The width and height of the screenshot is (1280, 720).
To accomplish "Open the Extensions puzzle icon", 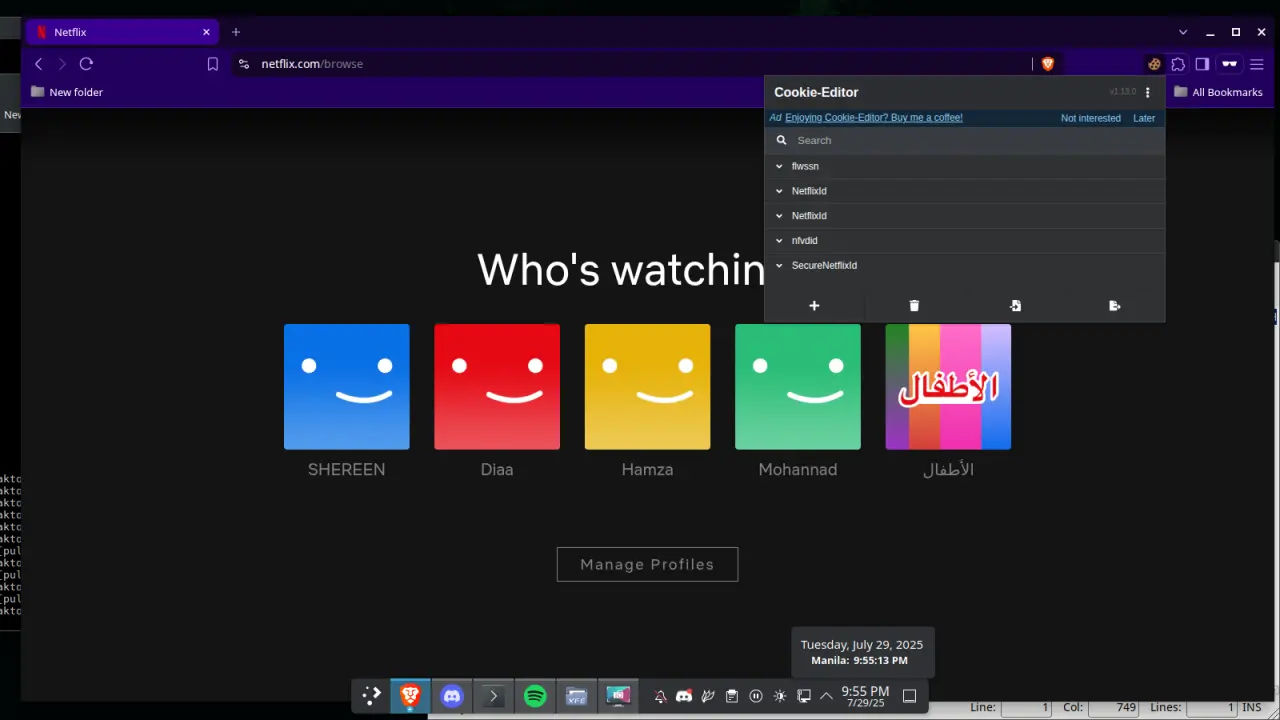I will (x=1178, y=64).
